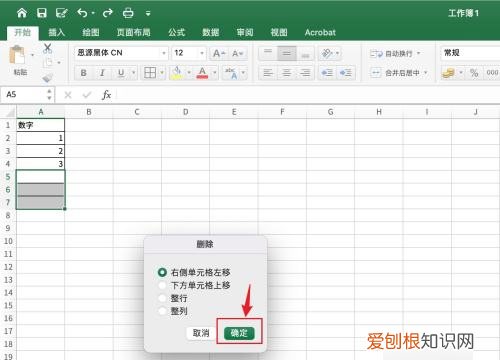Click the Paste clipboard icon
This screenshot has width=500, height=360.
click(17, 54)
